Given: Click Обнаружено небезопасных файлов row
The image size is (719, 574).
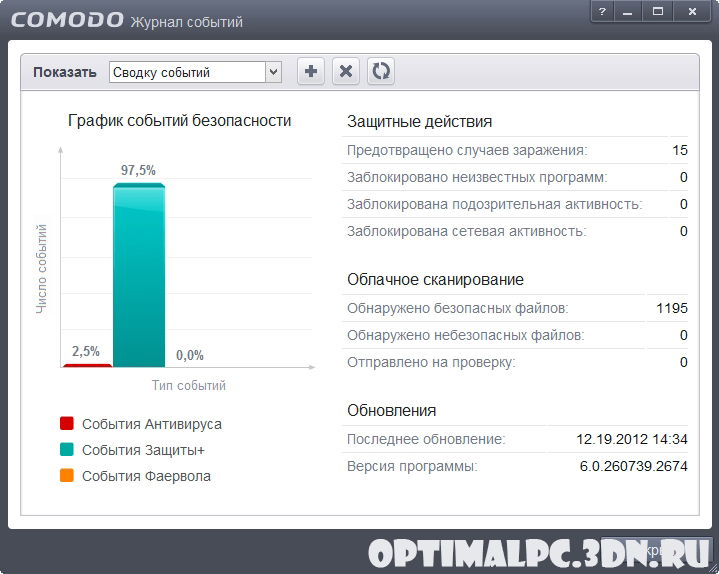Looking at the screenshot, I should (515, 335).
